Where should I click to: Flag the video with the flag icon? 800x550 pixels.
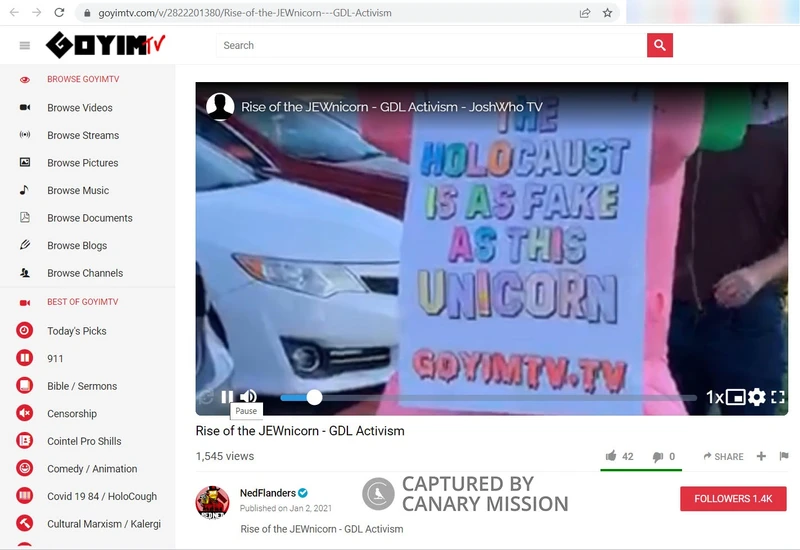(x=783, y=456)
